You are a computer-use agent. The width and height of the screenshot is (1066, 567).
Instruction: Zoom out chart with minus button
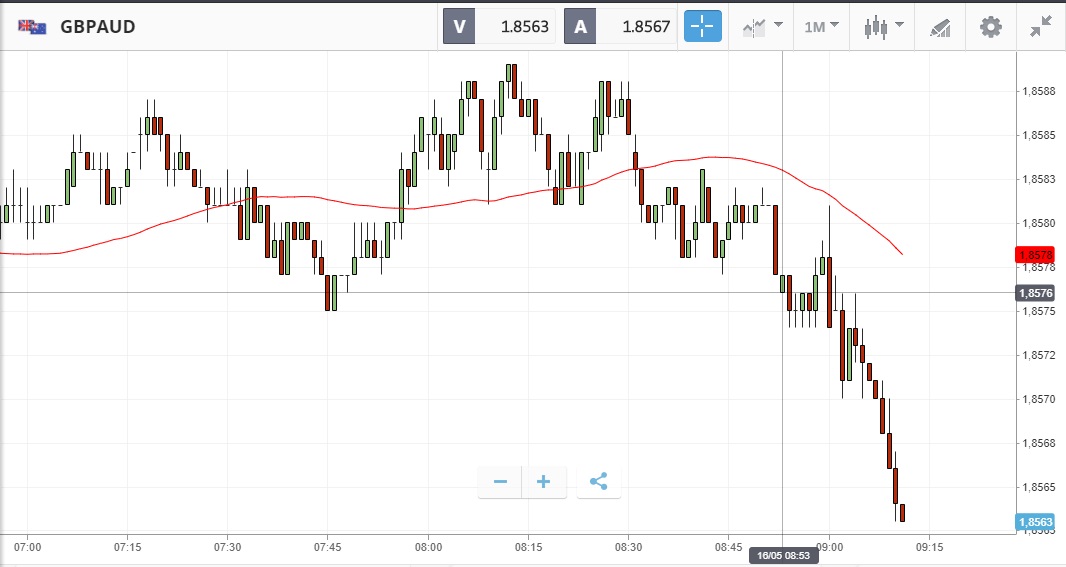[500, 482]
